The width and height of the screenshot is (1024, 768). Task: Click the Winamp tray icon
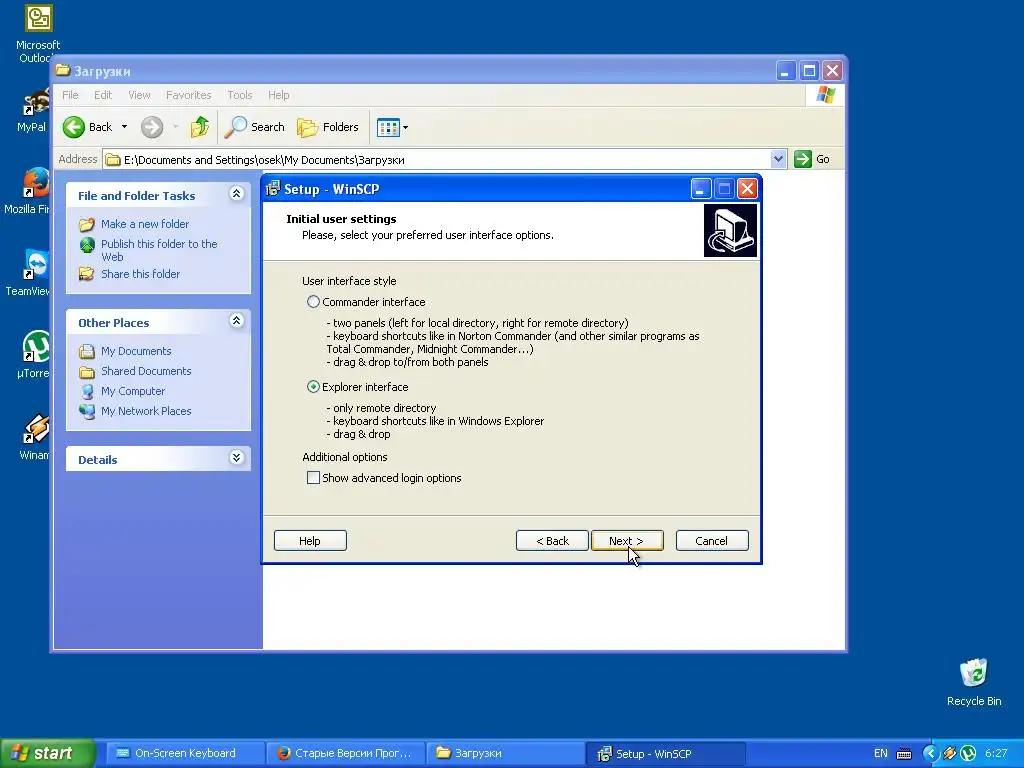[950, 753]
